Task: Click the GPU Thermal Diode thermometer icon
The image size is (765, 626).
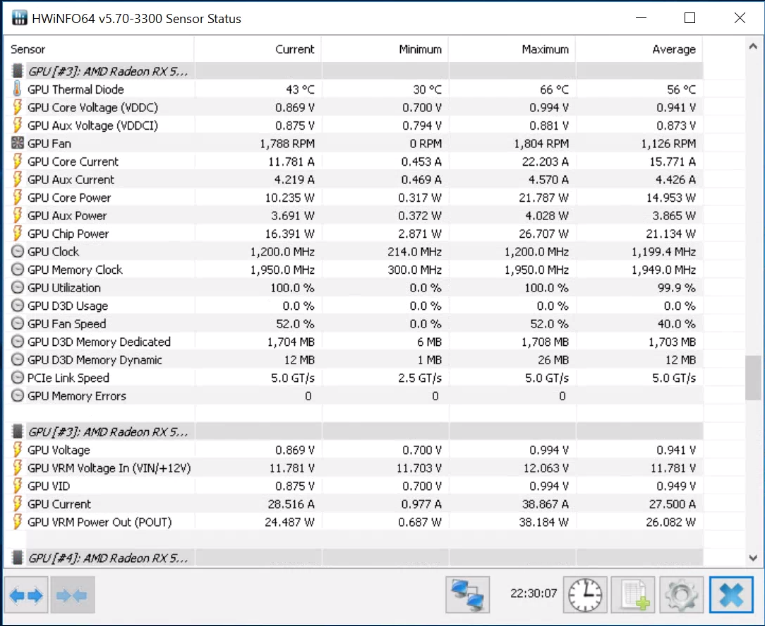Action: [17, 89]
